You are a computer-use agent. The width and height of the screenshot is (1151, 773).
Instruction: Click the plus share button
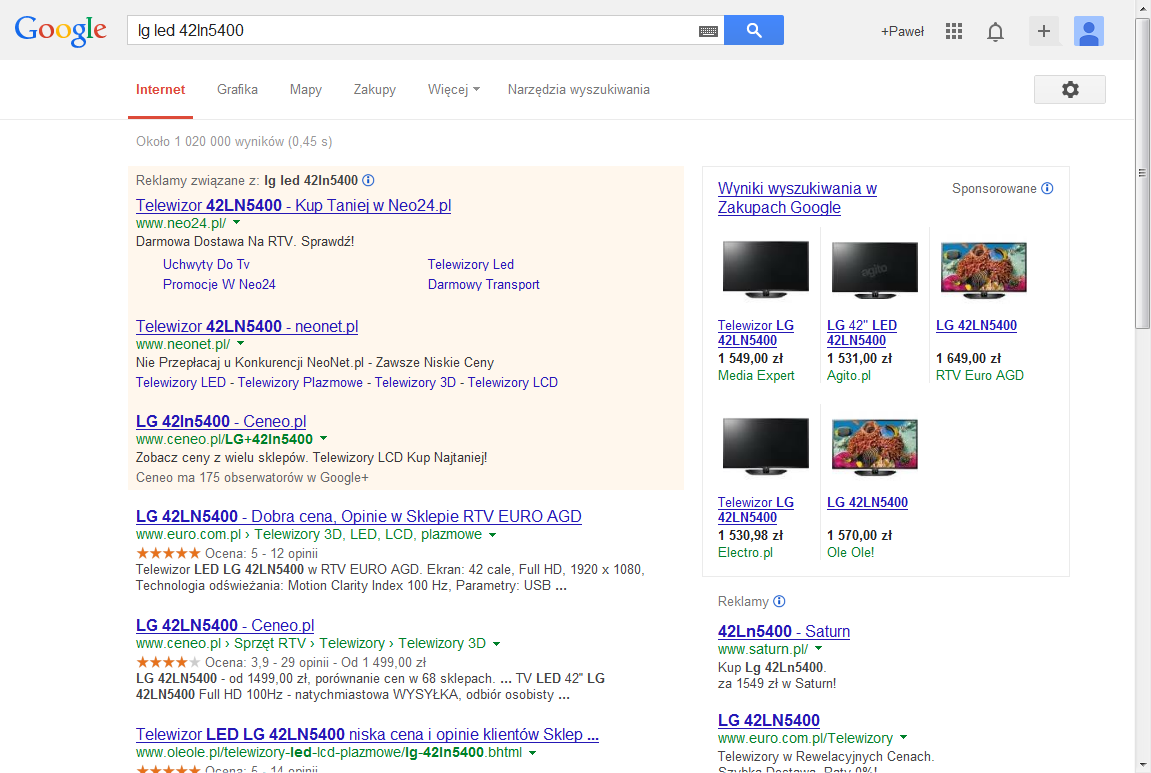pyautogui.click(x=1044, y=31)
